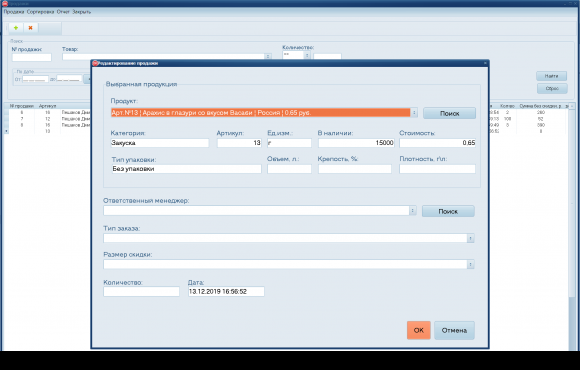
Task: Click the Категория field with Закуска
Action: click(160, 143)
